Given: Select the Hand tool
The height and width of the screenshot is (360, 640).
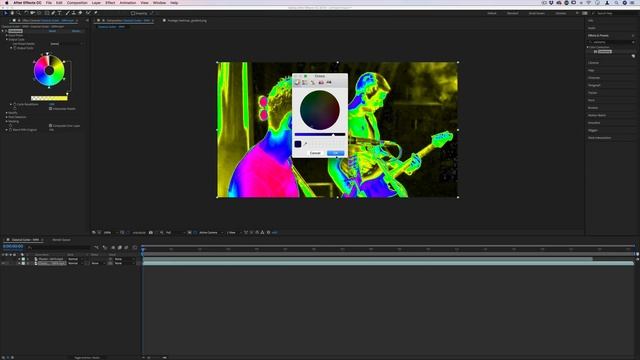Looking at the screenshot, I should (x=12, y=13).
